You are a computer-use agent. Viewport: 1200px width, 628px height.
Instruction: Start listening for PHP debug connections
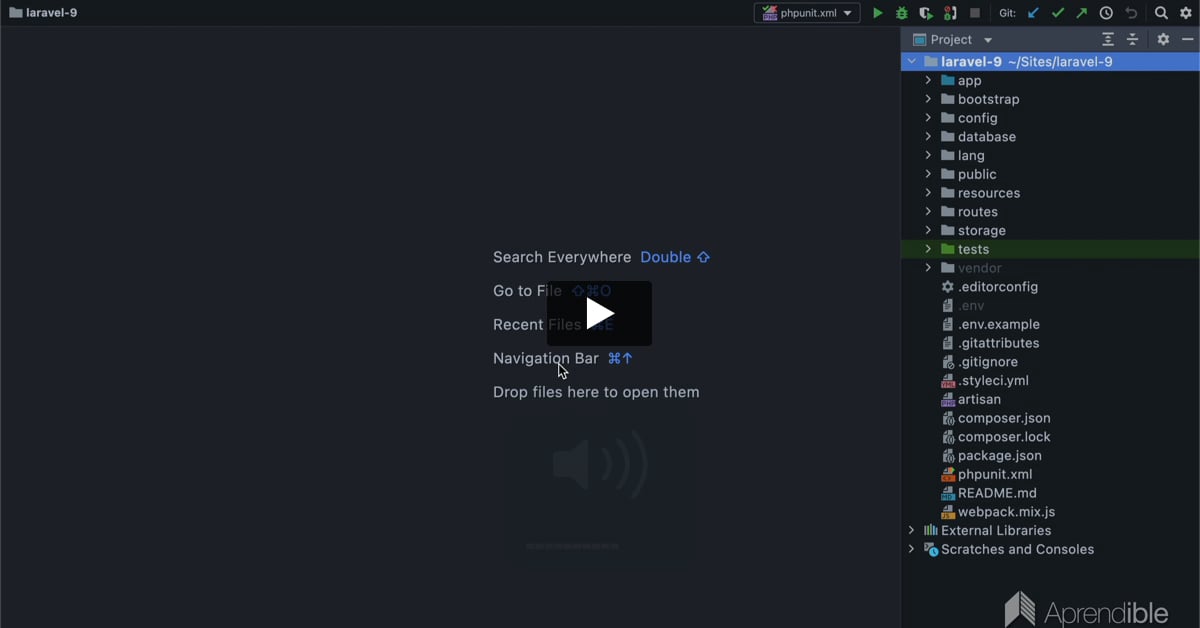pos(950,13)
